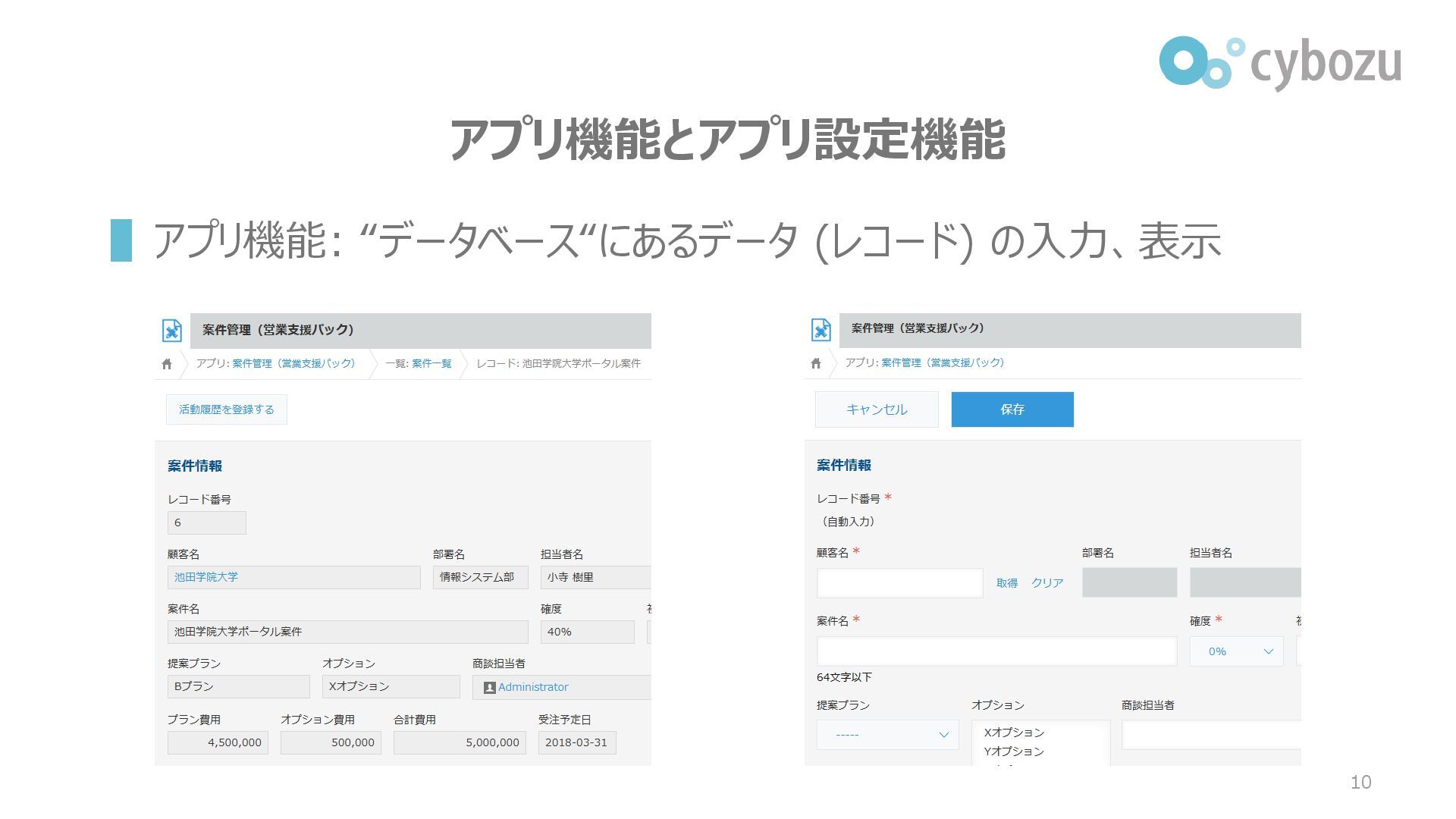
Task: Open the 確度 0% dropdown
Action: click(x=1236, y=651)
